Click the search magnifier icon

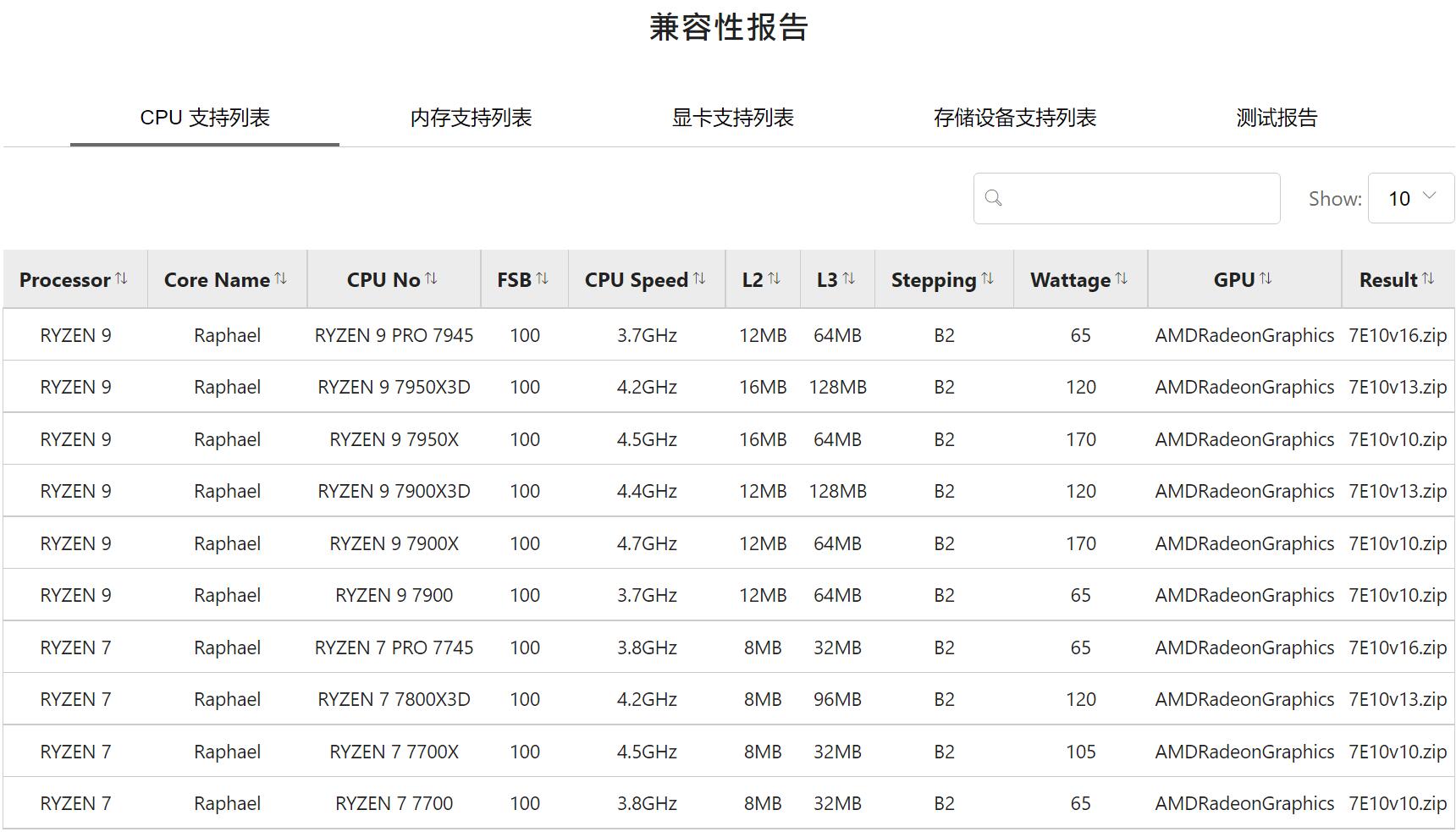(x=994, y=197)
